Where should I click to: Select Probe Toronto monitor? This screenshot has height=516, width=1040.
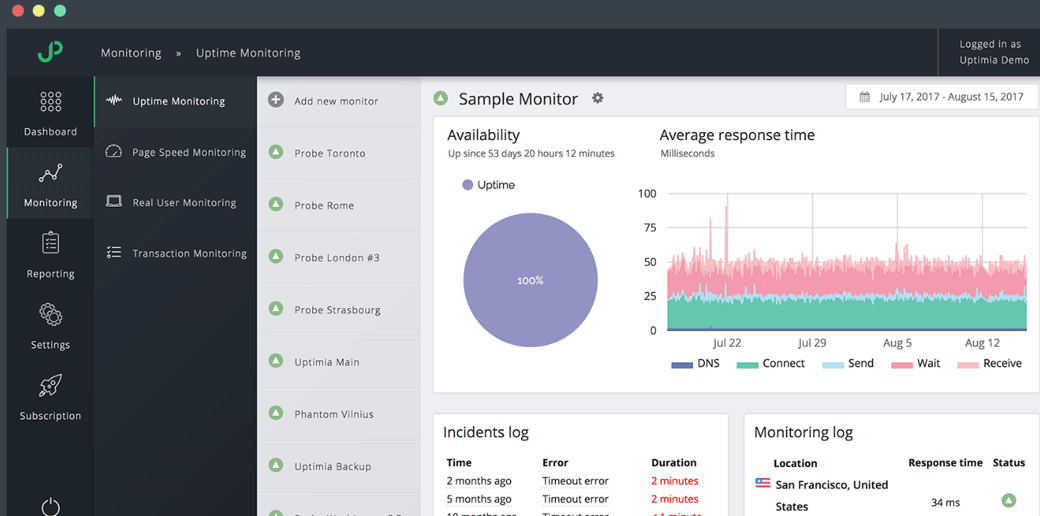tap(329, 153)
